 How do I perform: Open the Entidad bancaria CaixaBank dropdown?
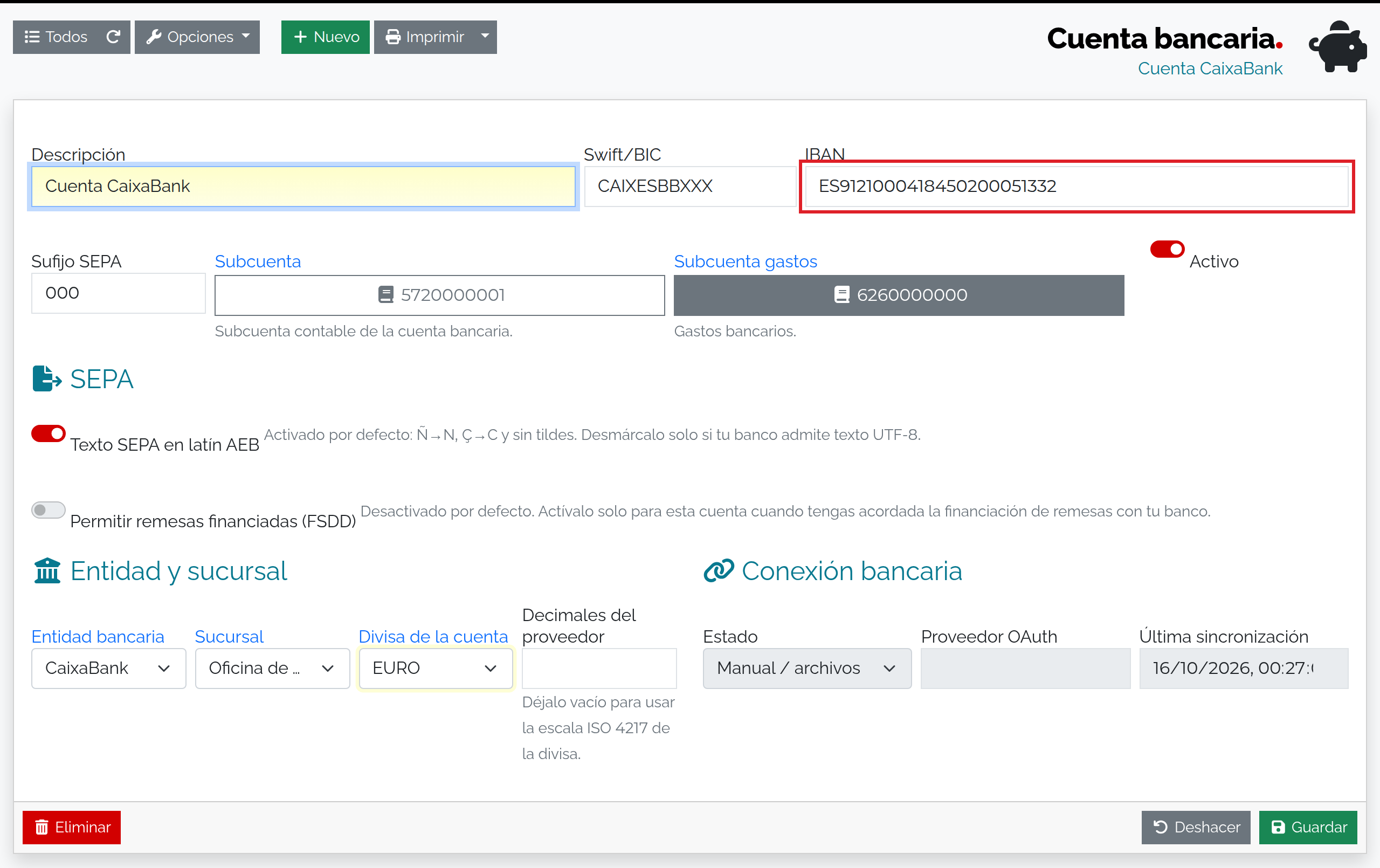coord(109,668)
